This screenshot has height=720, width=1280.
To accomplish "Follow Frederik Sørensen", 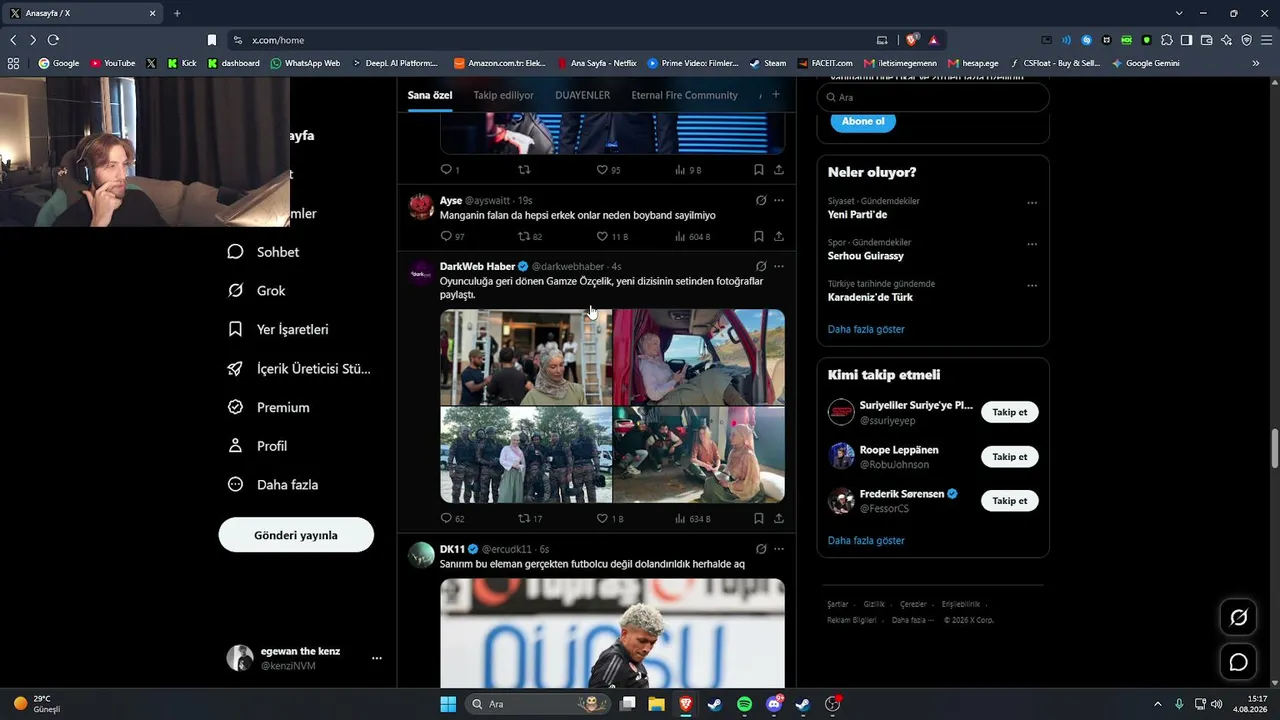I will point(1010,501).
